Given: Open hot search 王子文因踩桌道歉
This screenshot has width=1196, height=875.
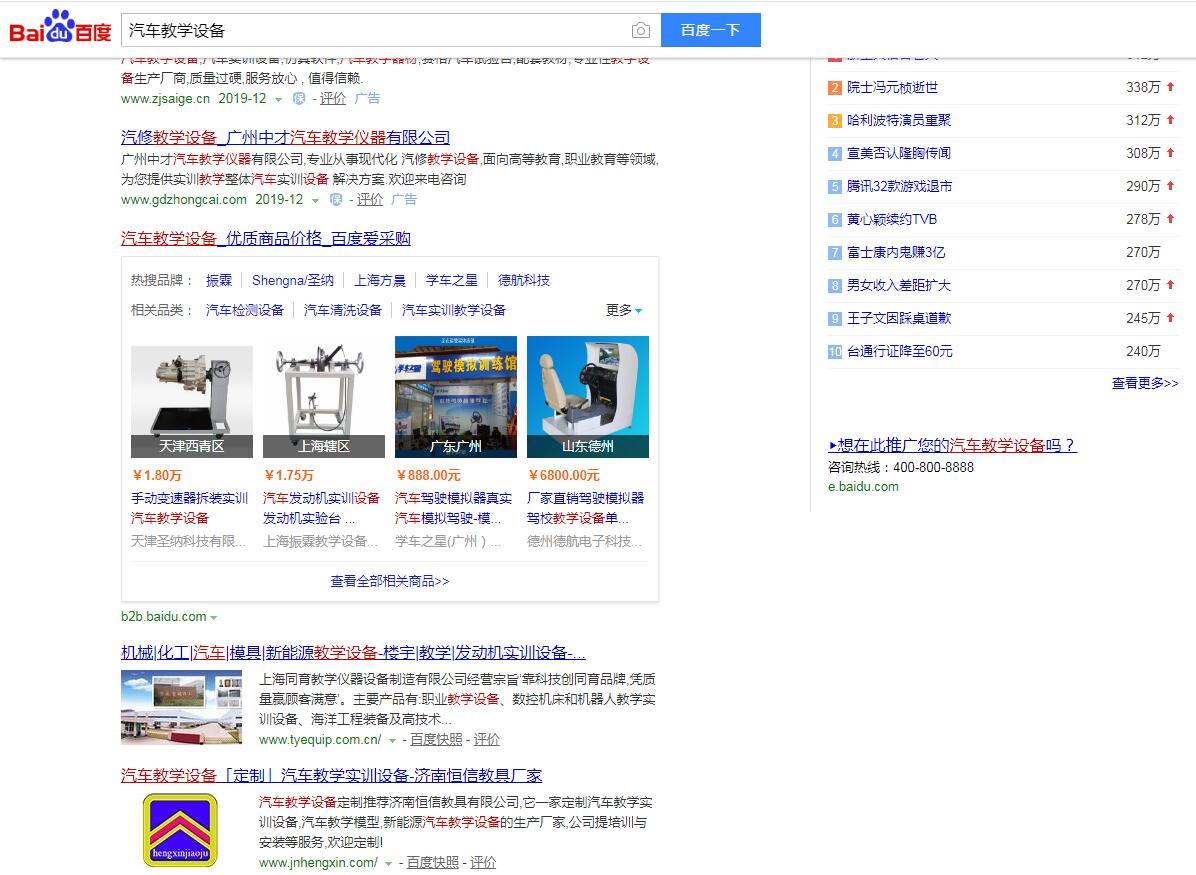Looking at the screenshot, I should [899, 317].
